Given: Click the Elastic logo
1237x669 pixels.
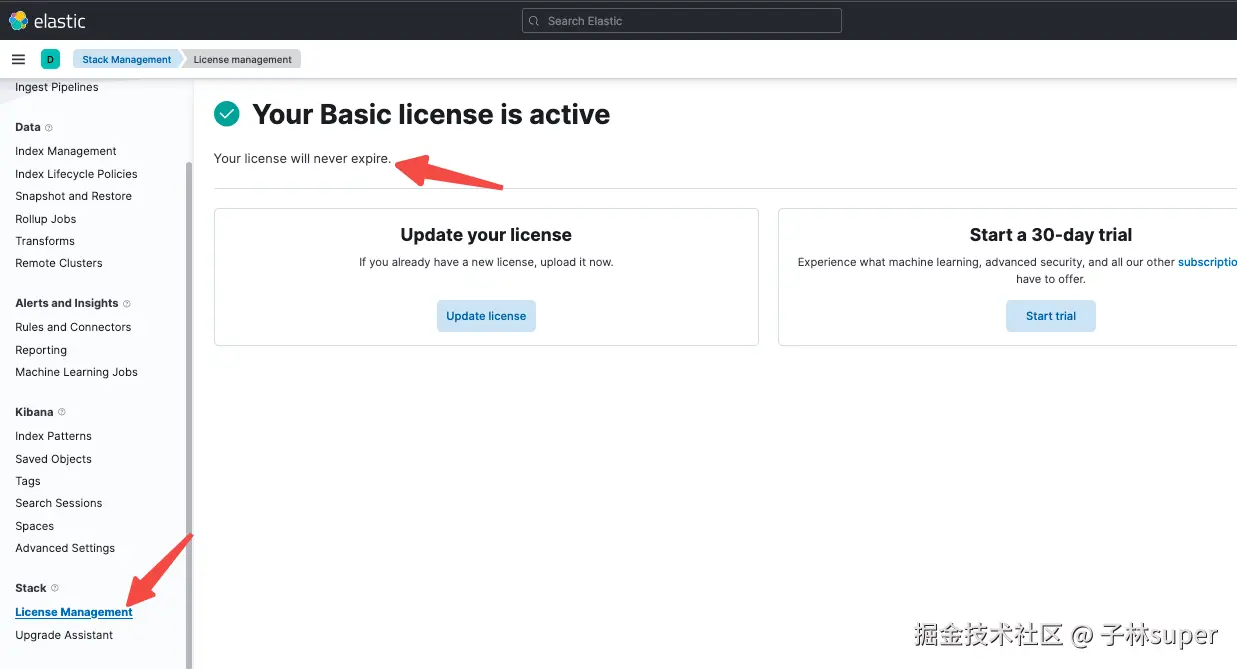Looking at the screenshot, I should click(47, 20).
